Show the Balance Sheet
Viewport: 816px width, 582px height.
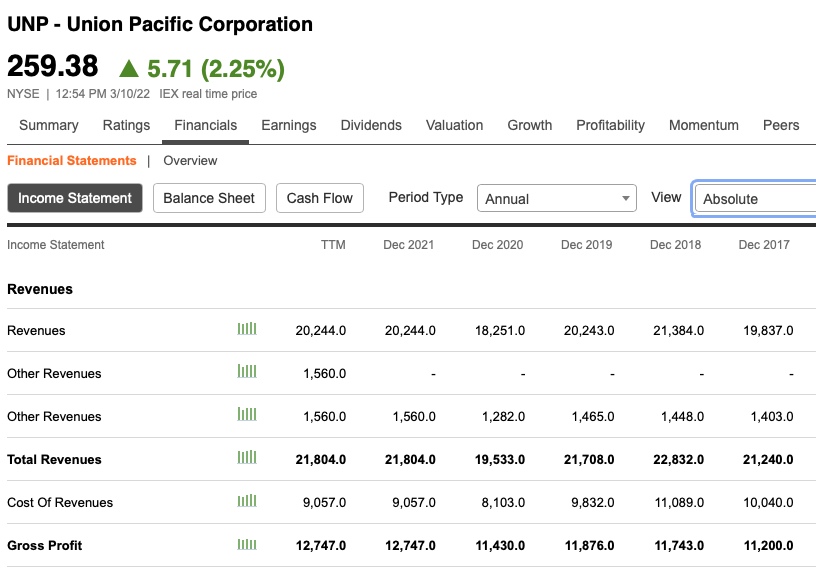pyautogui.click(x=209, y=198)
